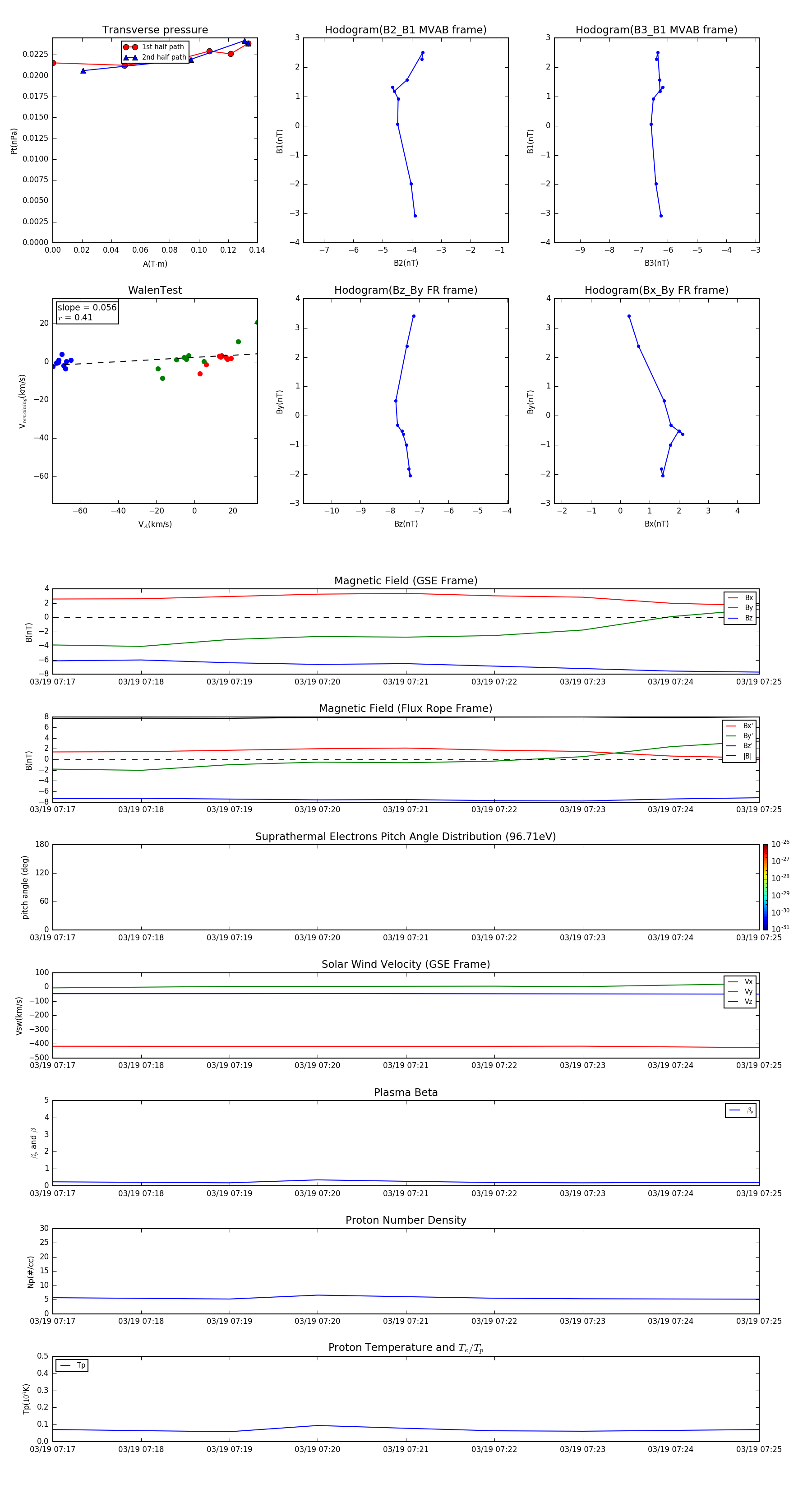The height and width of the screenshot is (1489, 812).
Task: Click the Tp legend in the Proton Temperature plot
Action: pyautogui.click(x=72, y=1365)
